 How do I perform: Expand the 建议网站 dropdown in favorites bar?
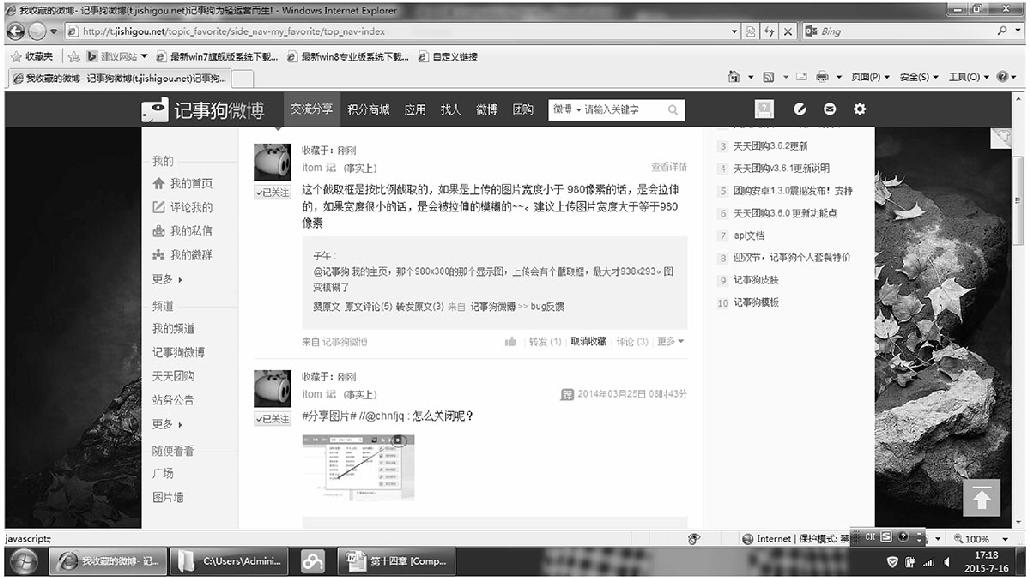(144, 56)
